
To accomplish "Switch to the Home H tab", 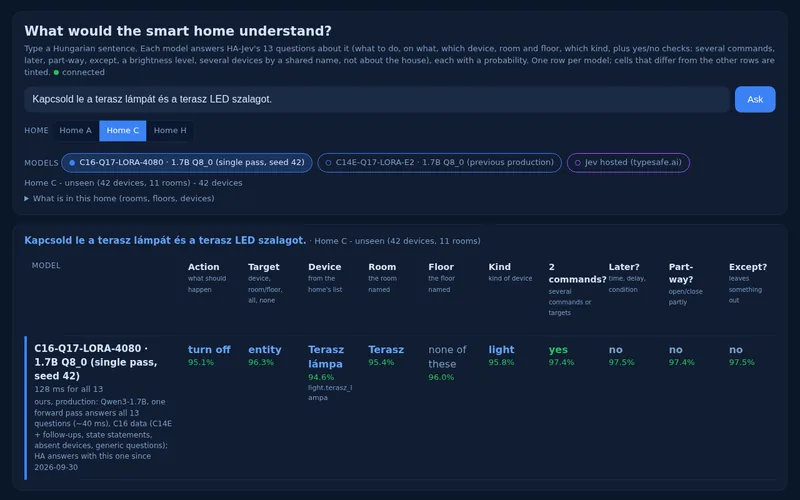I will point(170,131).
